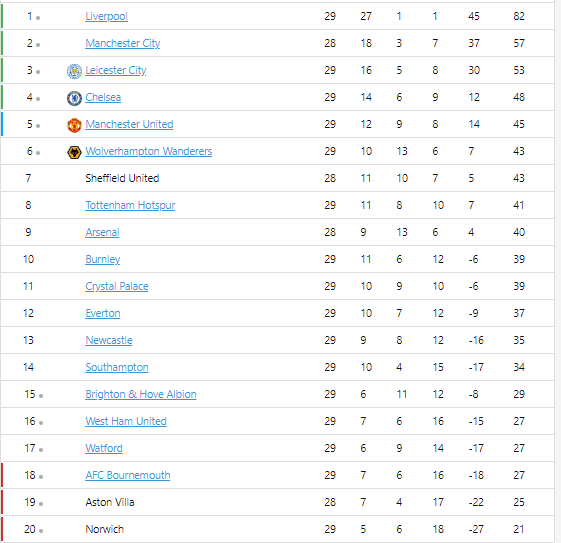The height and width of the screenshot is (543, 561).
Task: Go to the West Ham United page
Action: pyautogui.click(x=126, y=421)
